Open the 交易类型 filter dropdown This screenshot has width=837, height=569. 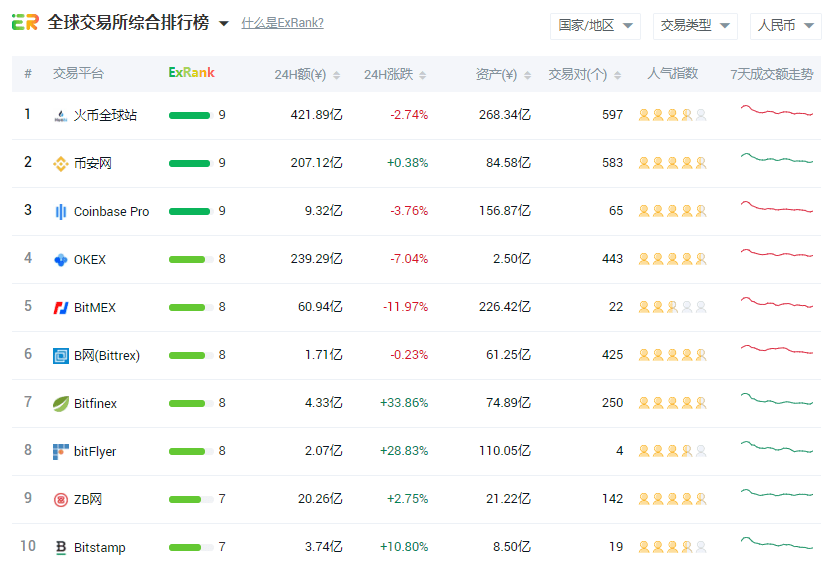[695, 26]
